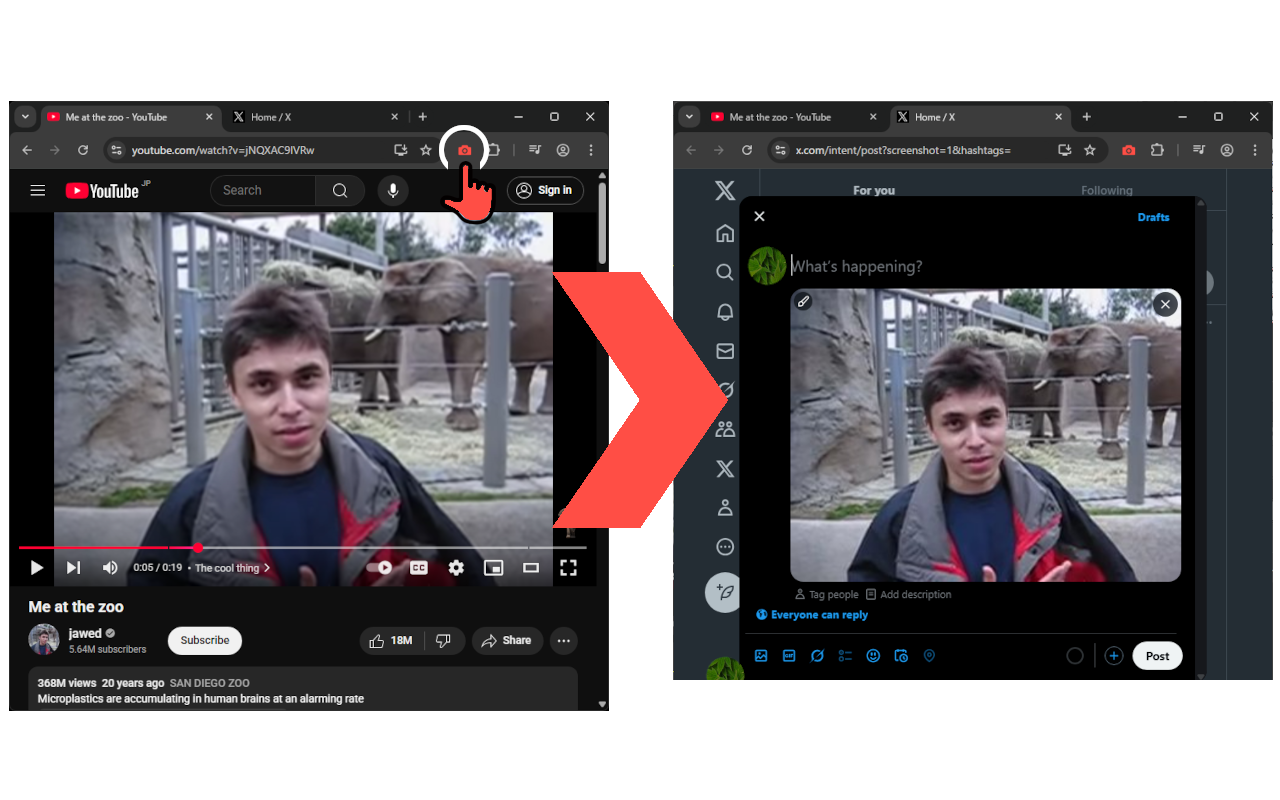
Task: Play the Me at the zoo video
Action: pyautogui.click(x=36, y=568)
